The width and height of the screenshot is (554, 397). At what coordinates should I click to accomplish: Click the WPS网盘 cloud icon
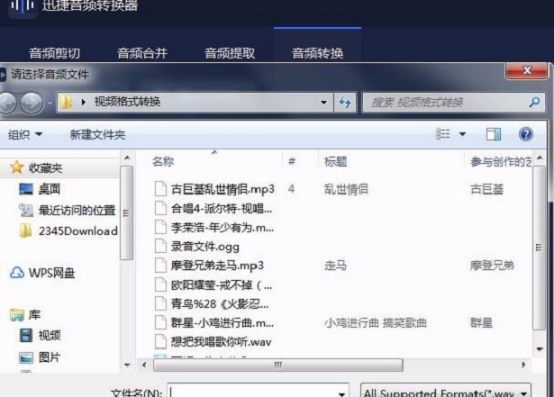click(x=17, y=273)
